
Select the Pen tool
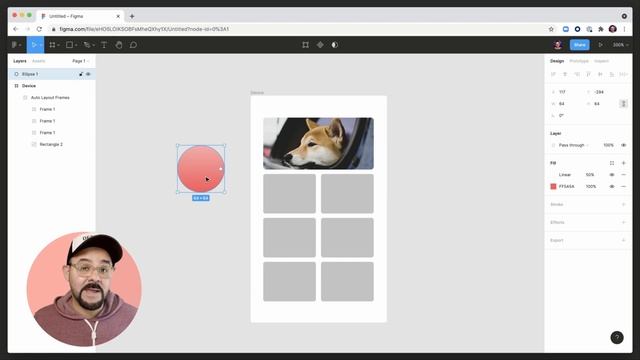pyautogui.click(x=87, y=45)
